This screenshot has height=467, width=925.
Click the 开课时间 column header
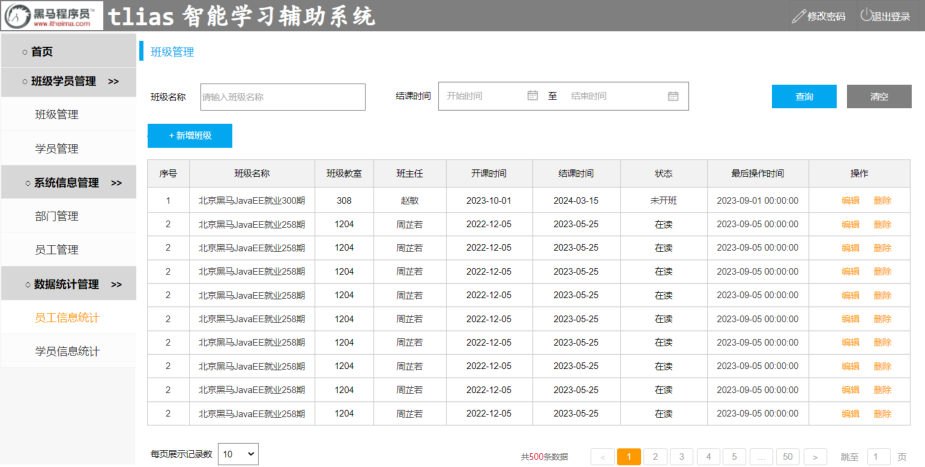pyautogui.click(x=488, y=173)
